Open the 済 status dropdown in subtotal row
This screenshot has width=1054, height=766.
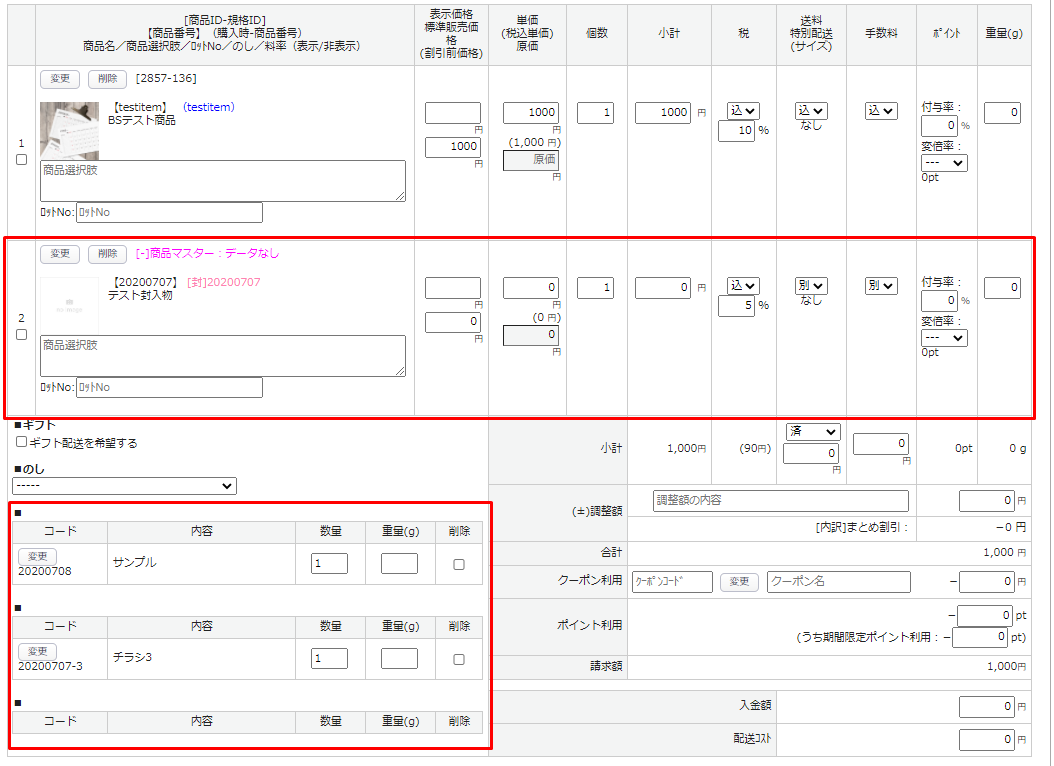(x=812, y=432)
